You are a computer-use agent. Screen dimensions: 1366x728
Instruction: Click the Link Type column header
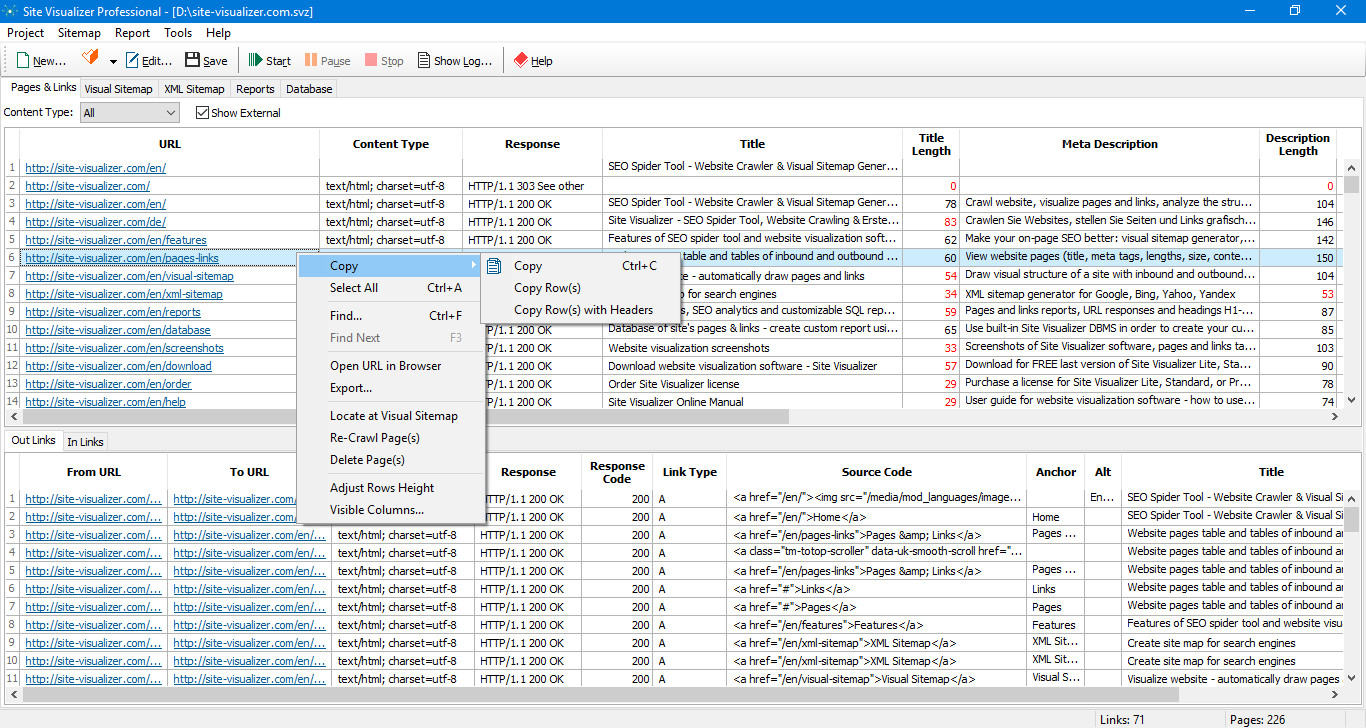(690, 472)
